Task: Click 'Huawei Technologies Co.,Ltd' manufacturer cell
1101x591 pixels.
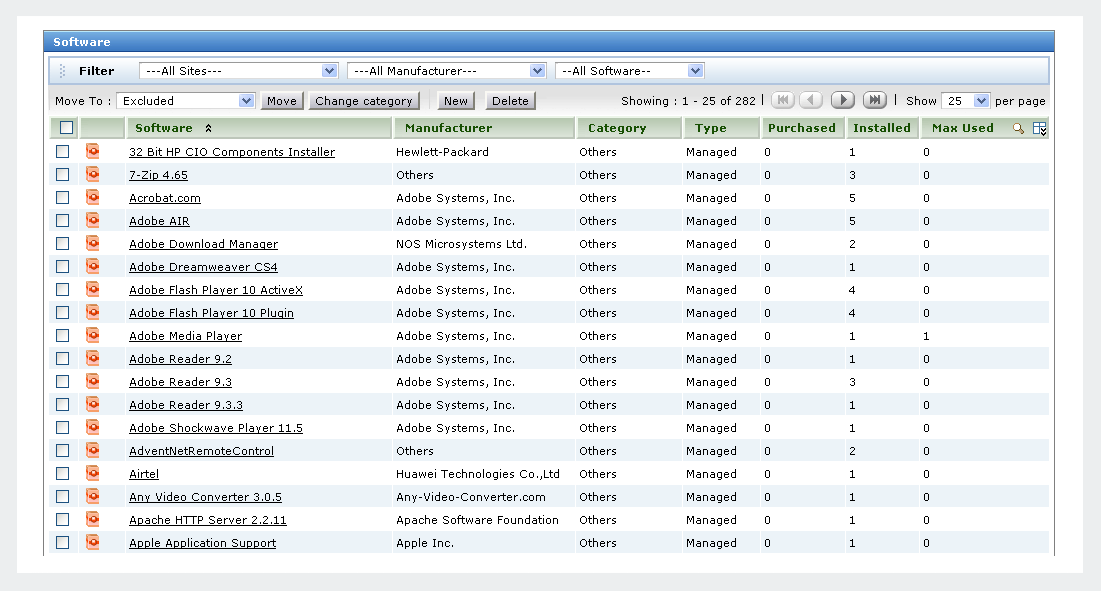Action: tap(477, 474)
